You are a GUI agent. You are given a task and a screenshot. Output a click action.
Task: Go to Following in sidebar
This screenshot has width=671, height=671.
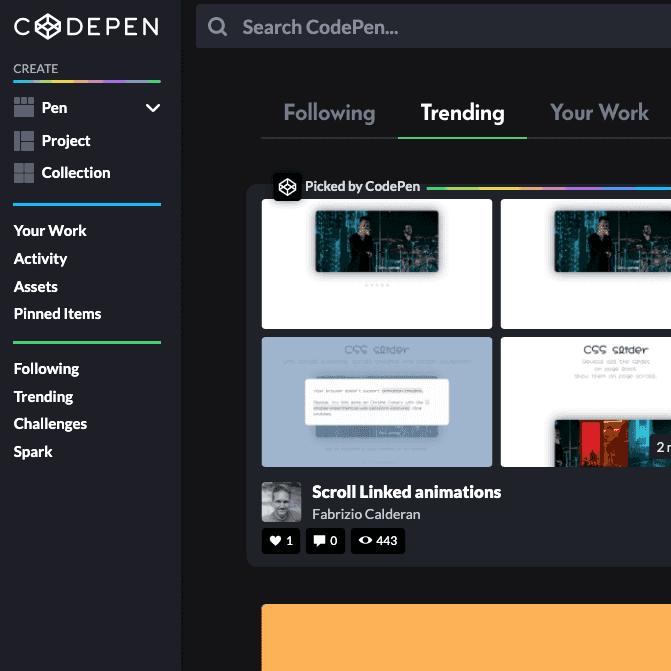click(46, 369)
